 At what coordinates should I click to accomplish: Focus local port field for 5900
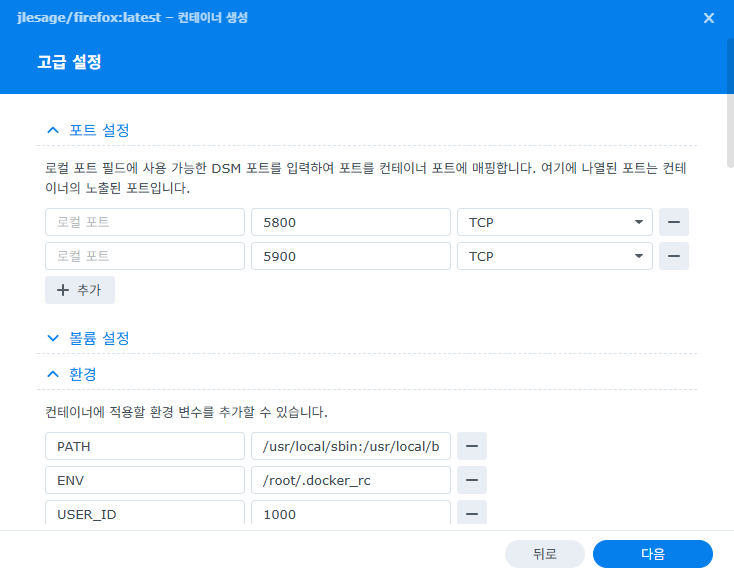145,256
